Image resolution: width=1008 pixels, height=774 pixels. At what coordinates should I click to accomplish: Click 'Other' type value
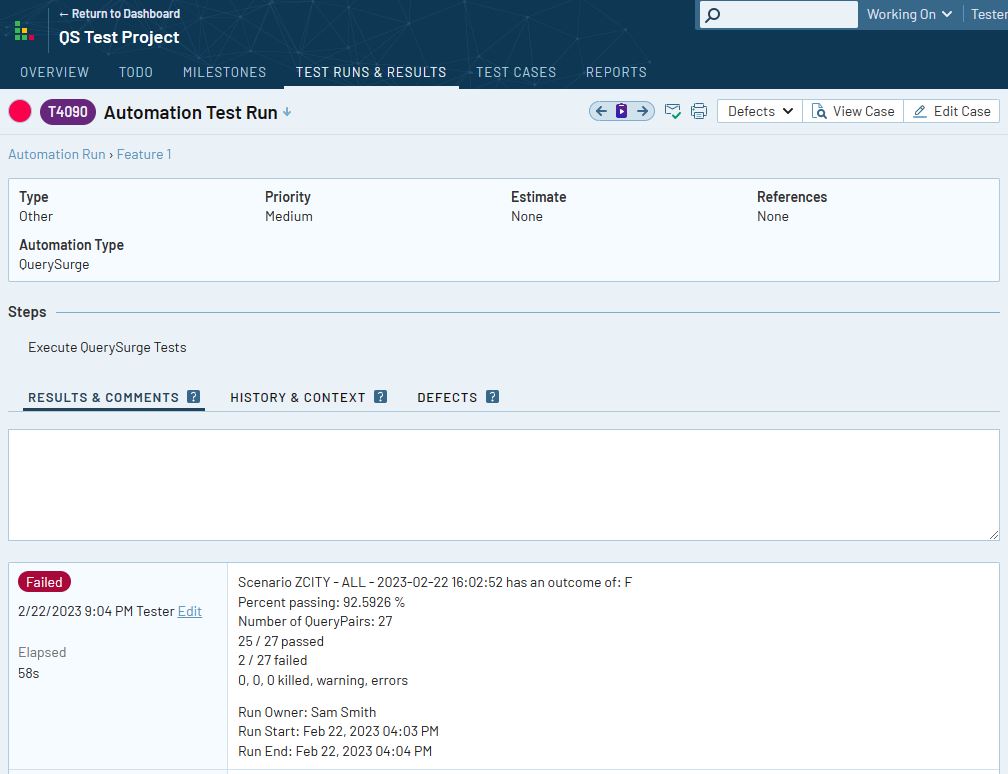click(36, 216)
